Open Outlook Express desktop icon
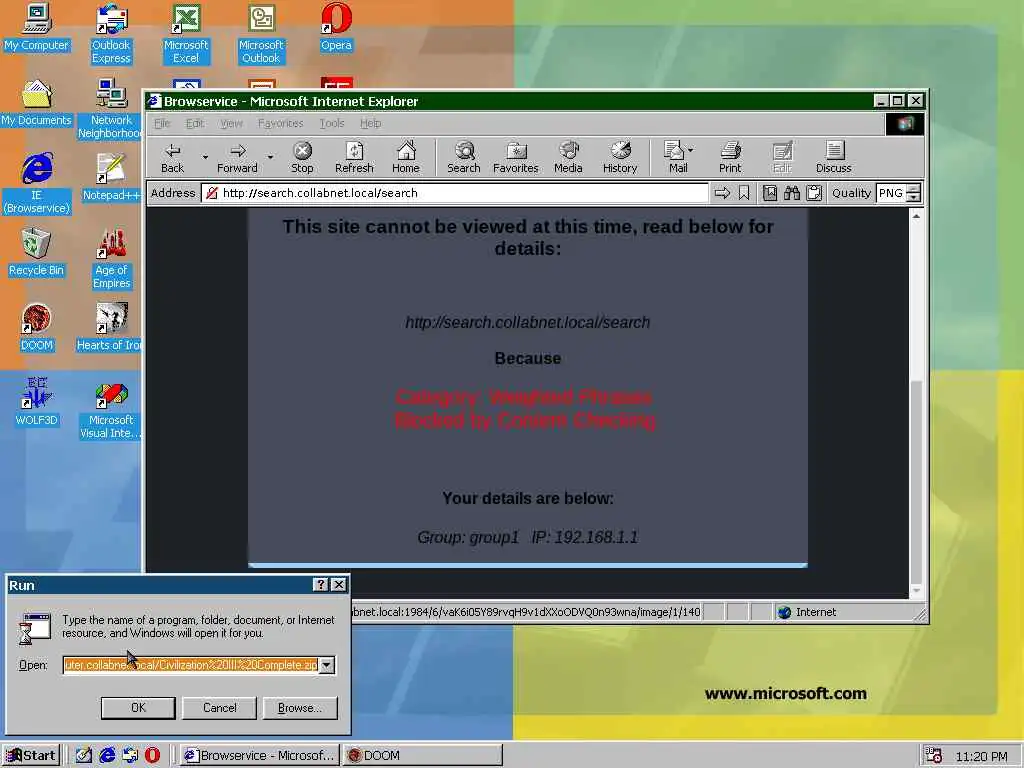Screen dimensions: 1024x768 pyautogui.click(x=111, y=34)
